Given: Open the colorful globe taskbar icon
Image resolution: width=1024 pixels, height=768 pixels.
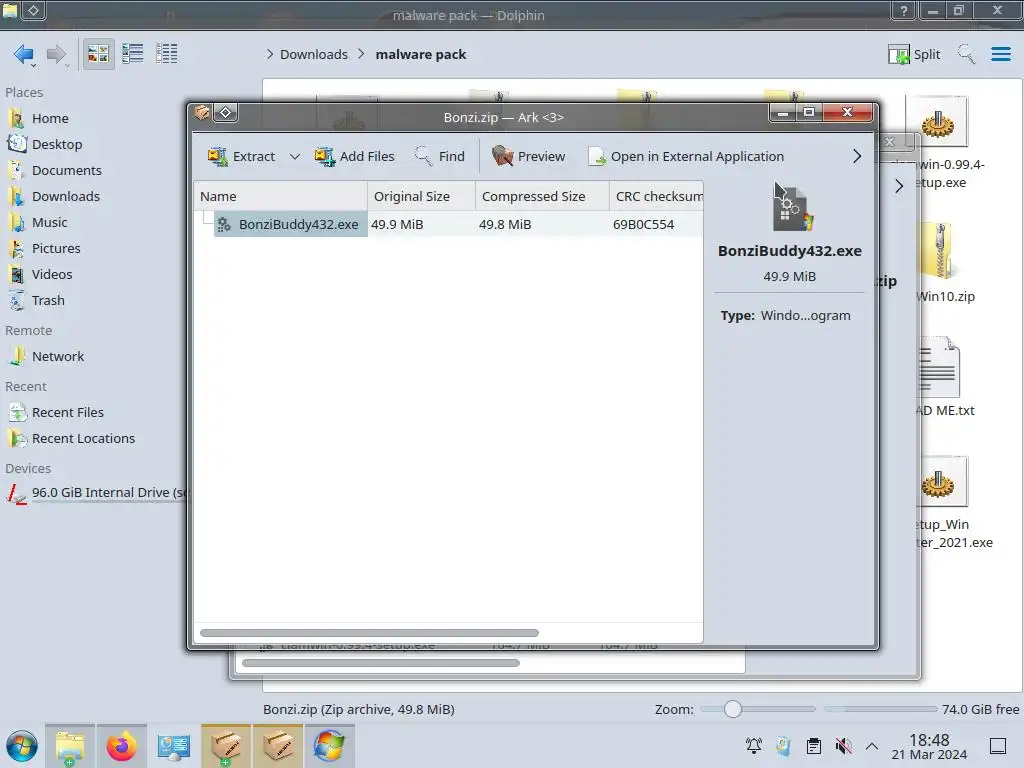Looking at the screenshot, I should 330,746.
